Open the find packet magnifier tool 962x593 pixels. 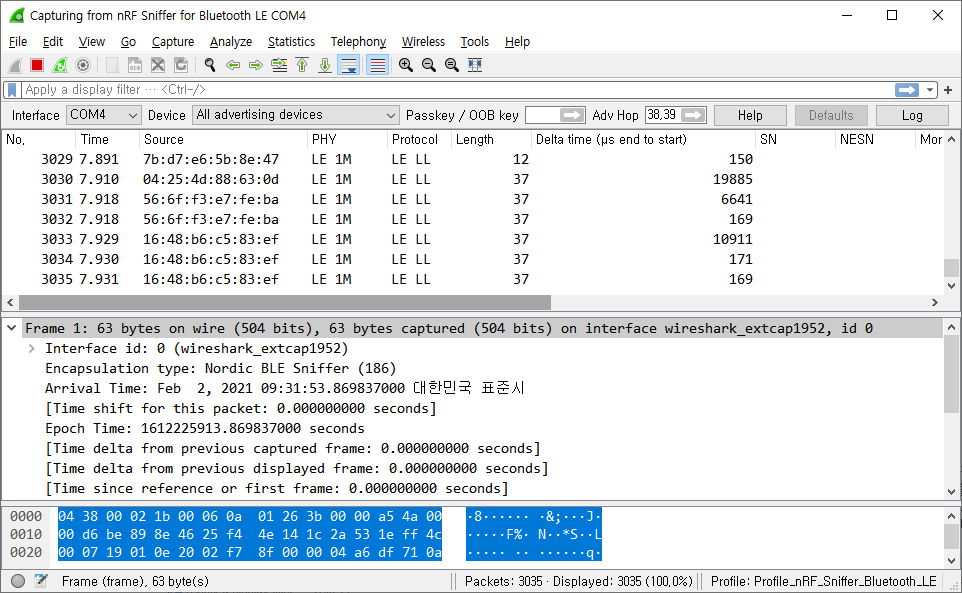click(x=210, y=65)
